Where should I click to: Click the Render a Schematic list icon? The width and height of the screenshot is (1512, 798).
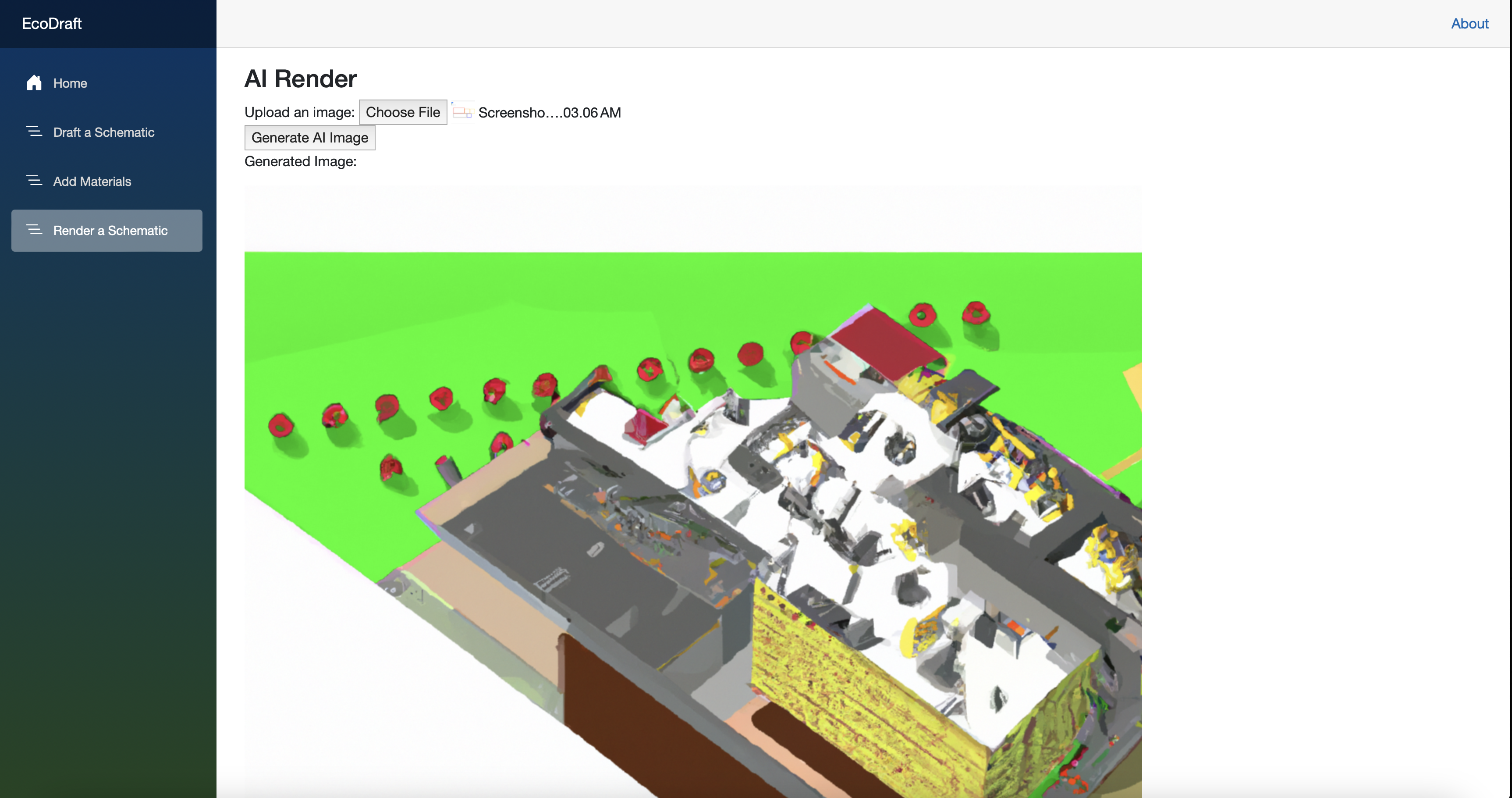[x=34, y=230]
